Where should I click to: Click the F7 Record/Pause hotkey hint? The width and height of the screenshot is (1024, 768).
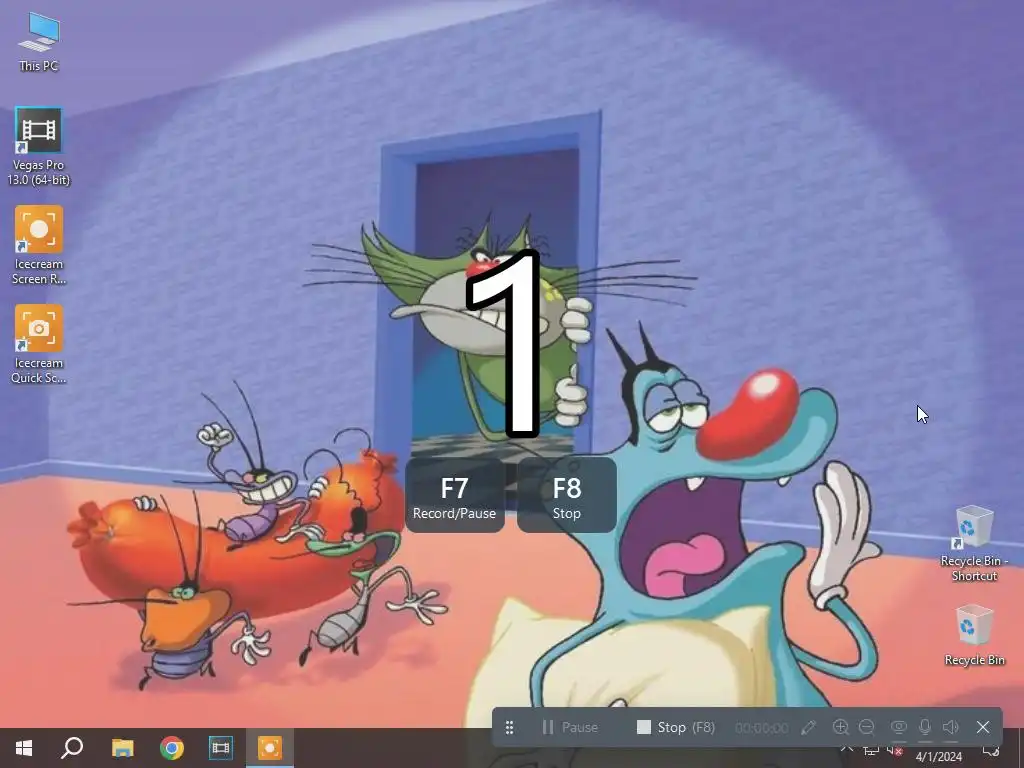point(455,496)
